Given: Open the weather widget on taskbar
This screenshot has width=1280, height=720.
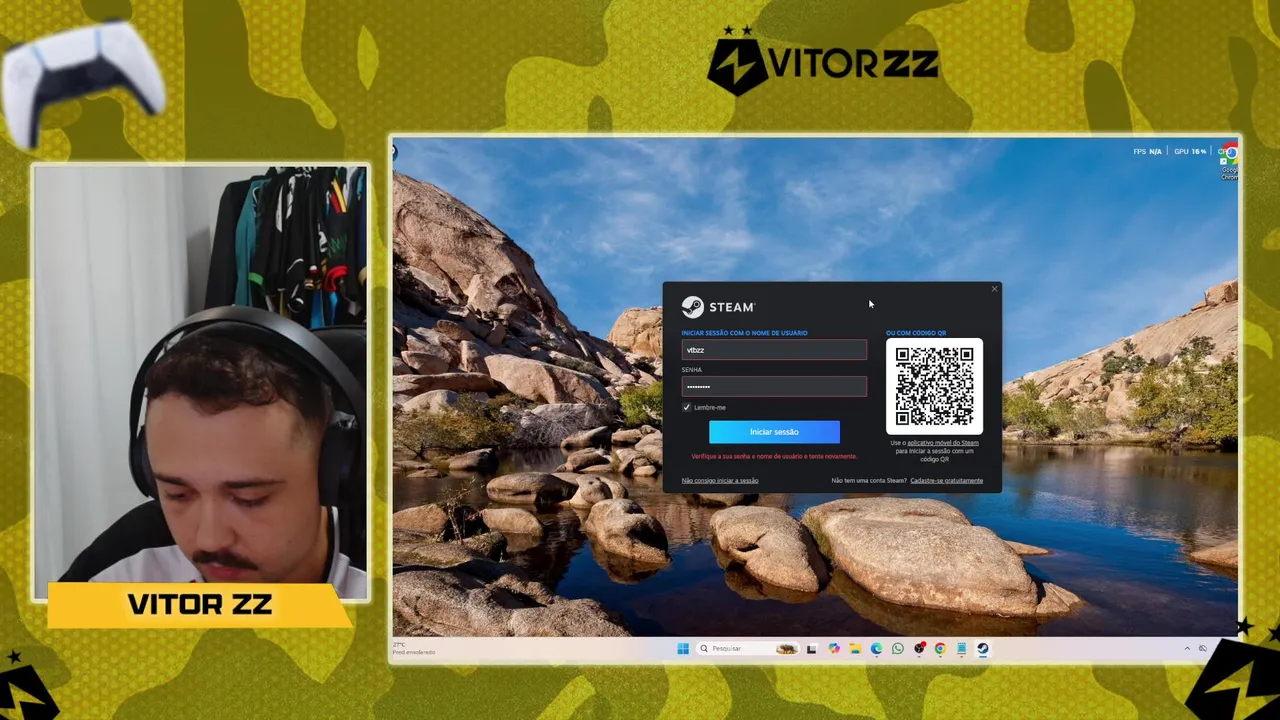Looking at the screenshot, I should coord(414,648).
